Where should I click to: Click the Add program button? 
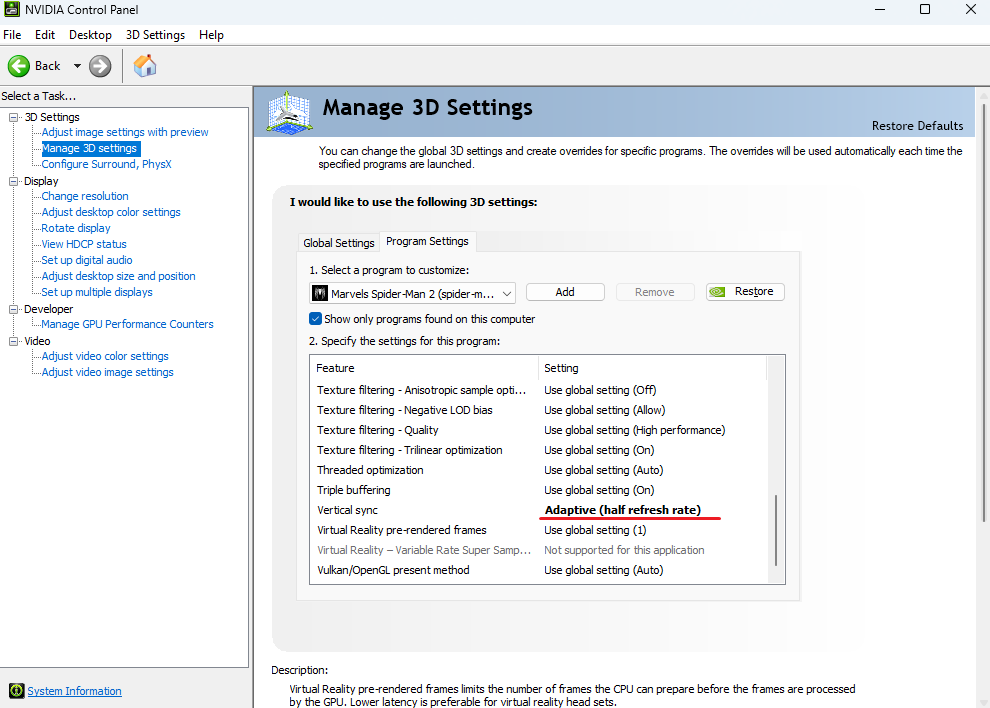[x=565, y=292]
